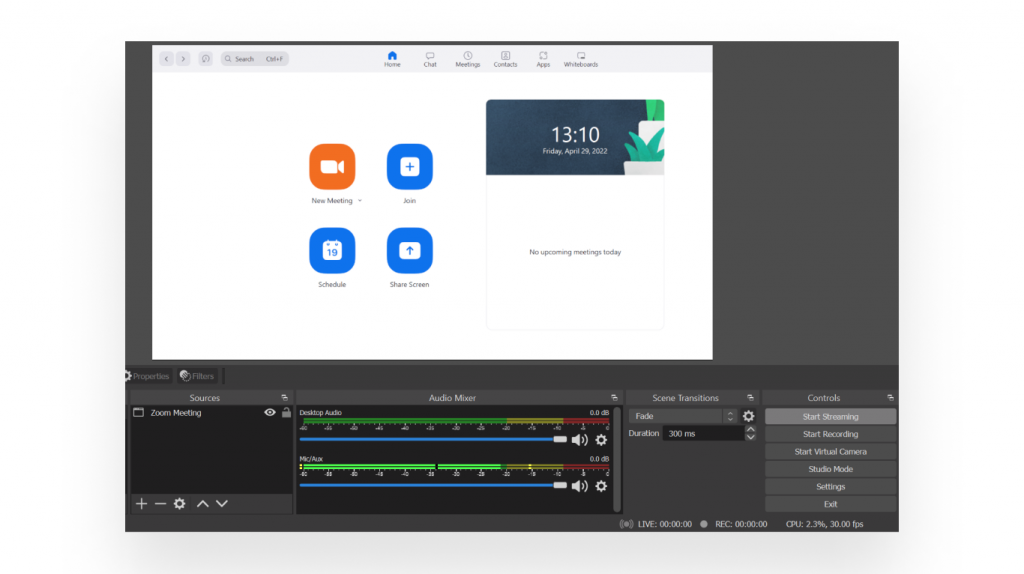Open the Contacts tab in Zoom
This screenshot has width=1024, height=574.
[505, 59]
